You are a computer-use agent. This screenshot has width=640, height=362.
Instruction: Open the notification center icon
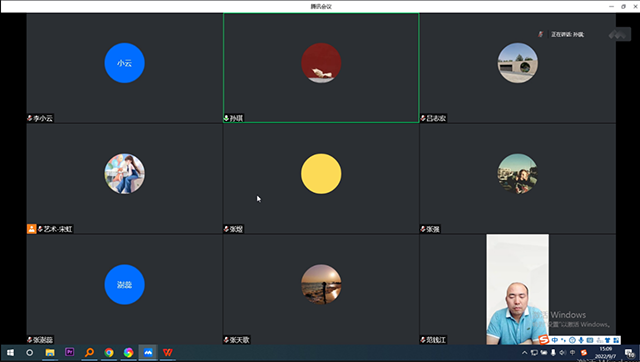(x=630, y=353)
